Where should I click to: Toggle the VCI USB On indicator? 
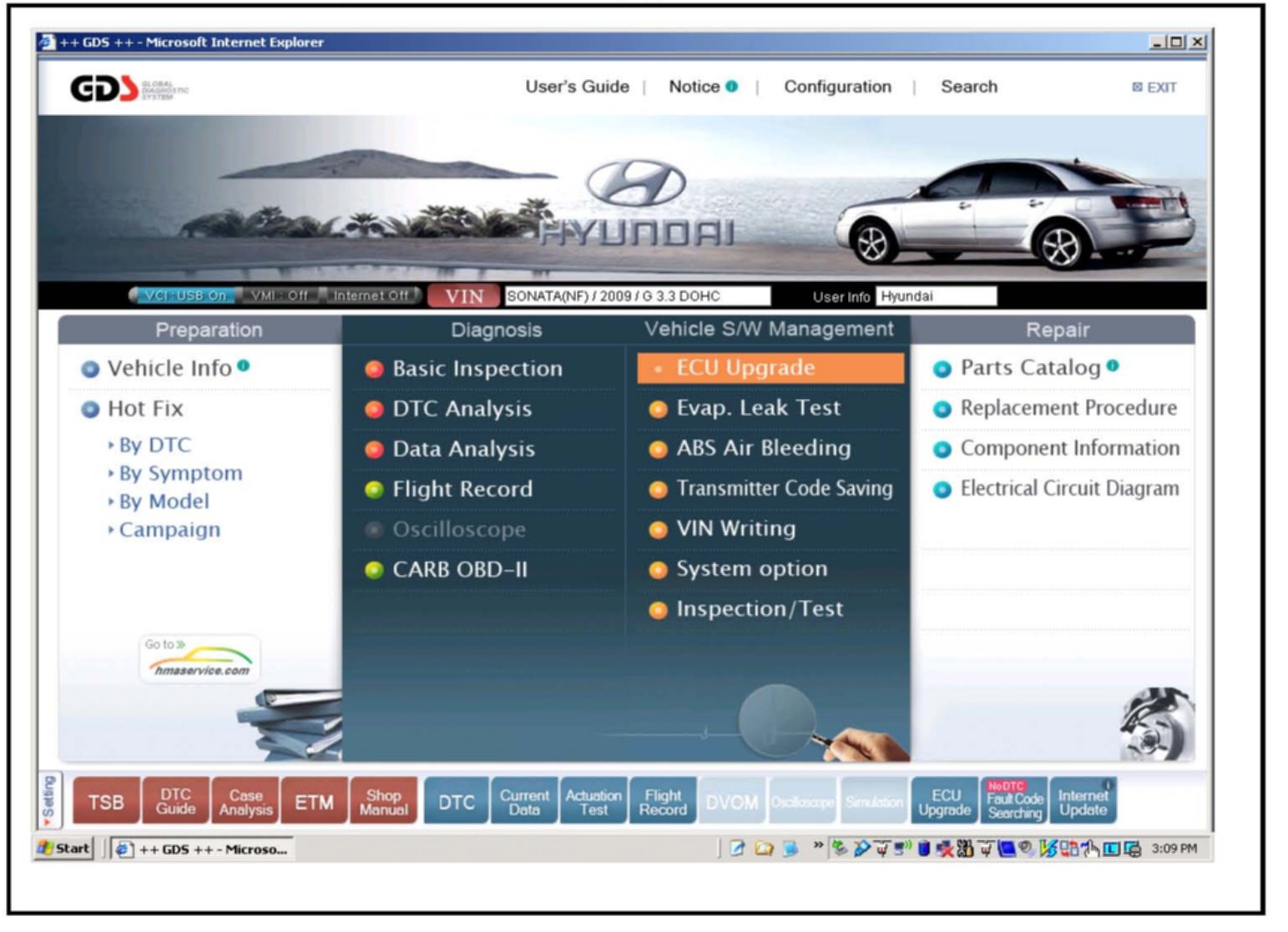[184, 295]
